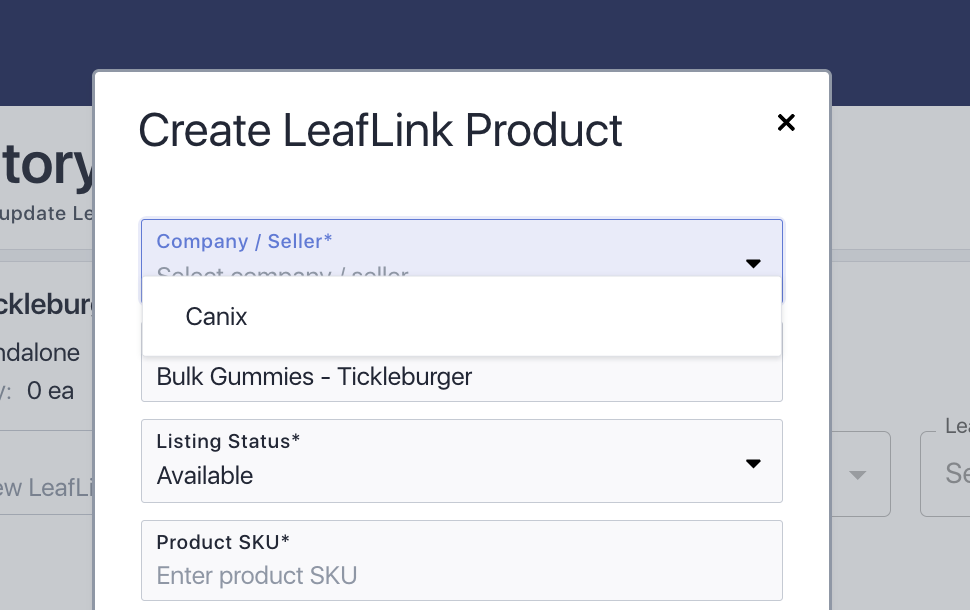Click the Company / Seller field label
This screenshot has height=610, width=970.
[244, 241]
